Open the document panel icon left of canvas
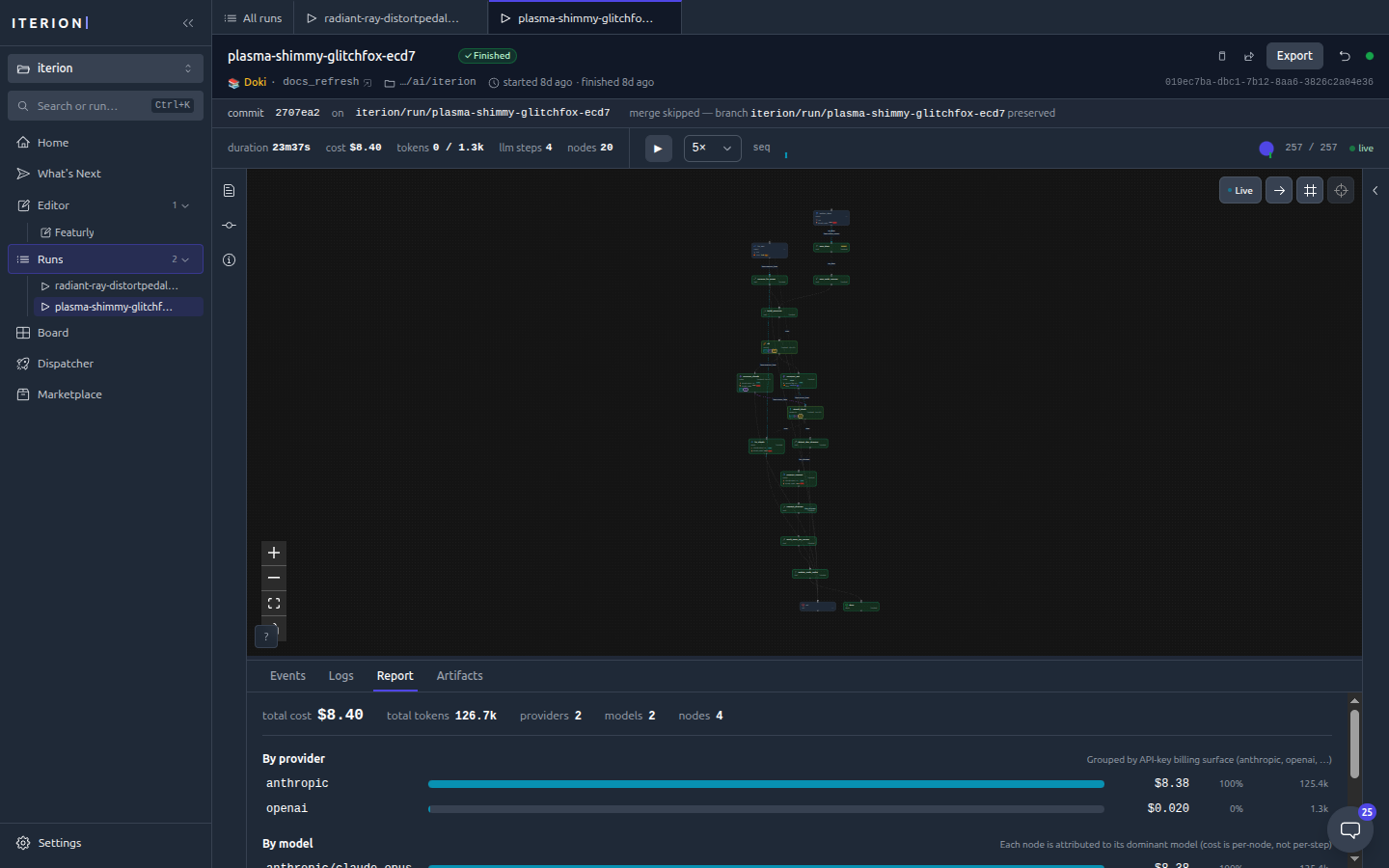The width and height of the screenshot is (1389, 868). [229, 191]
